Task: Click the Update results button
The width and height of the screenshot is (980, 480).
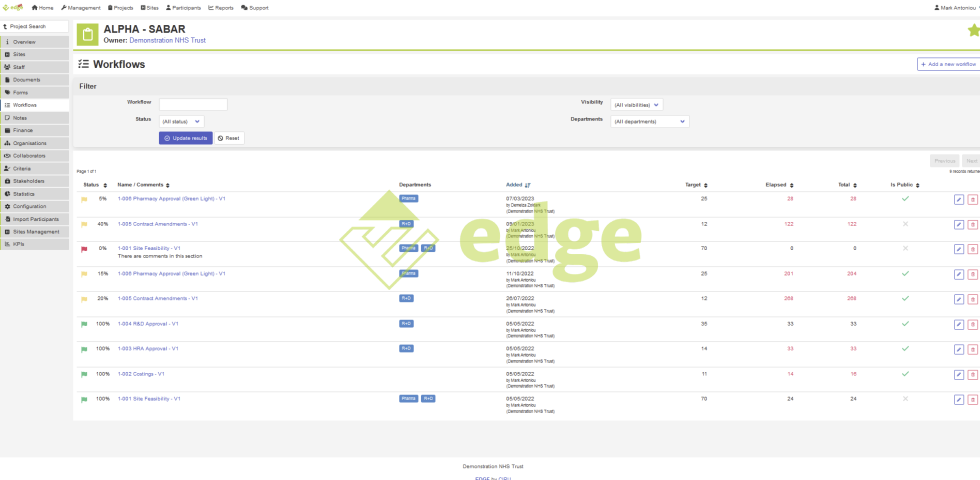Action: pos(186,138)
